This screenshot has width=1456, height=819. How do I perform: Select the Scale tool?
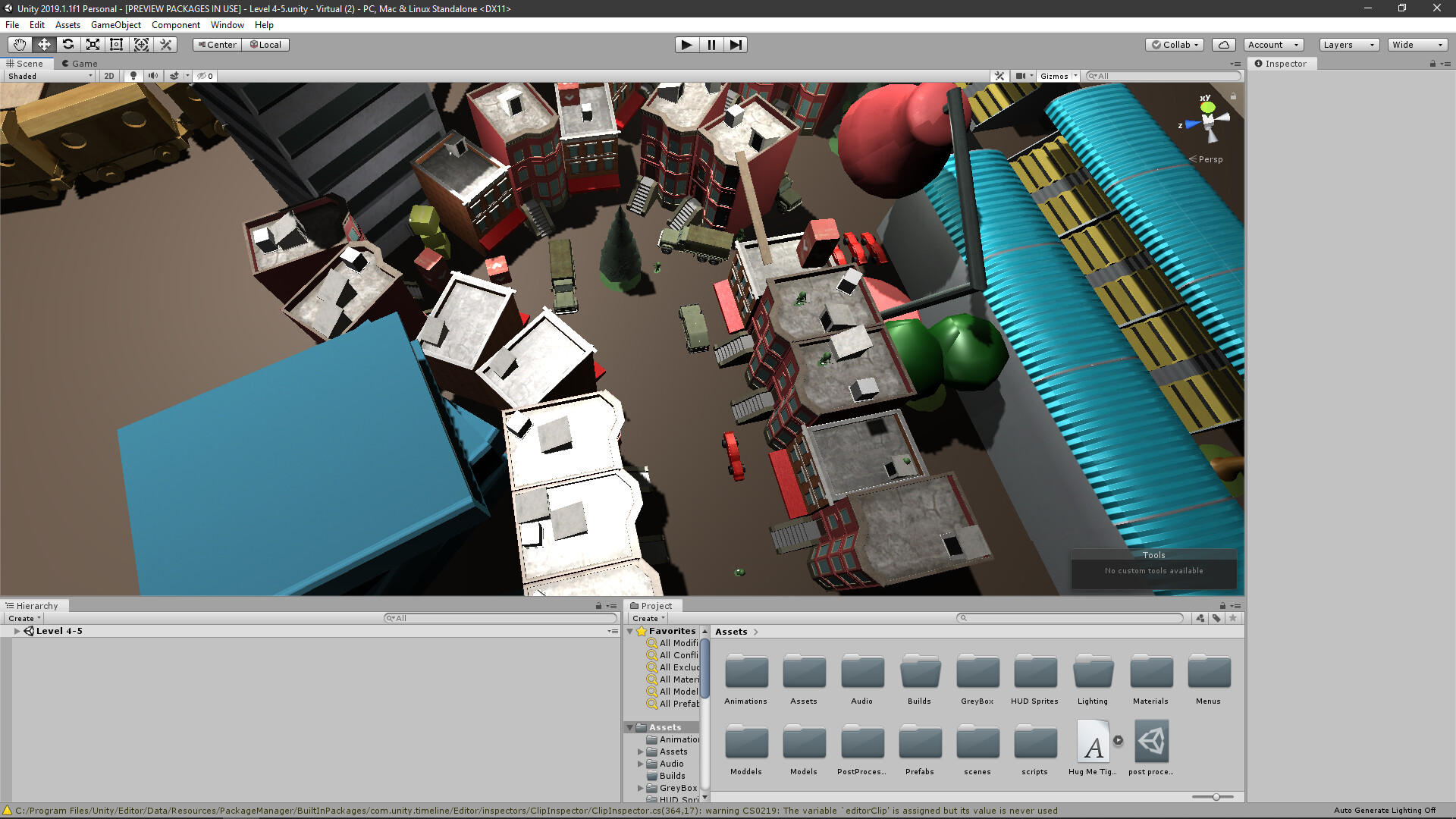93,45
